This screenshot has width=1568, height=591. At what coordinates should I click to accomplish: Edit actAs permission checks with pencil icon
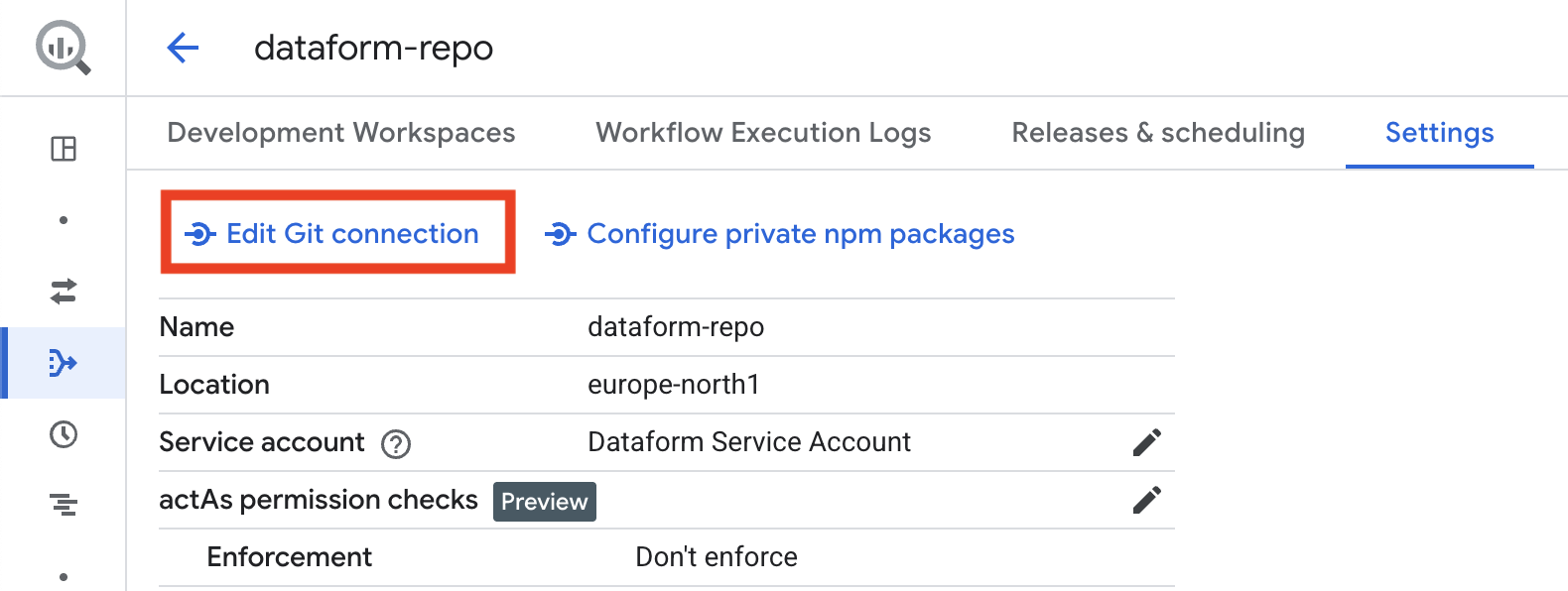1146,500
